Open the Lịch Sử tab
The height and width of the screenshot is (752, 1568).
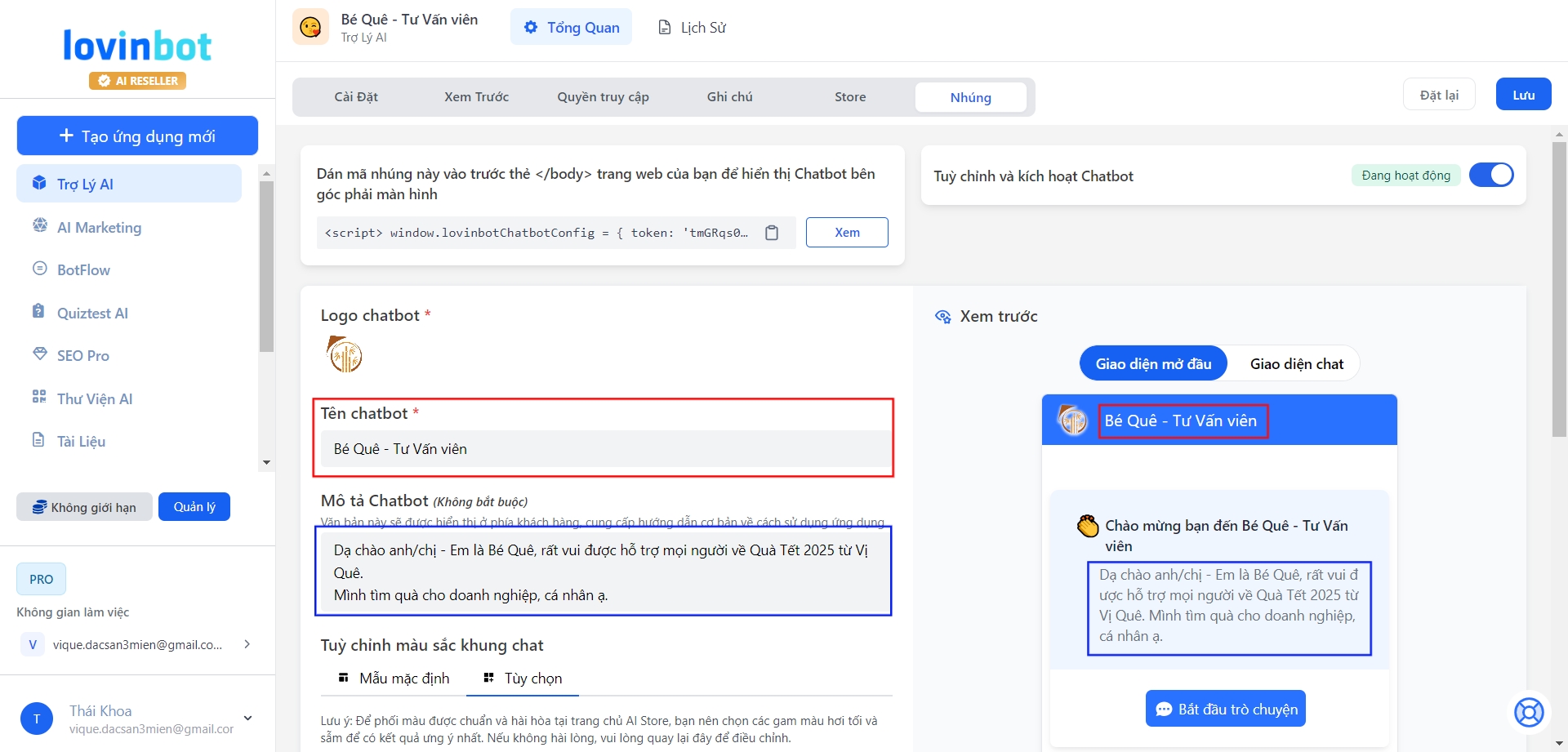693,28
